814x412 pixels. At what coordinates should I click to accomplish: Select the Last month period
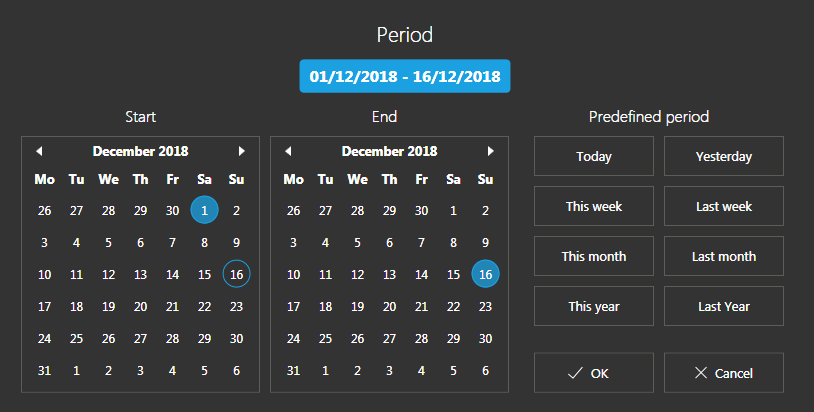pos(723,256)
